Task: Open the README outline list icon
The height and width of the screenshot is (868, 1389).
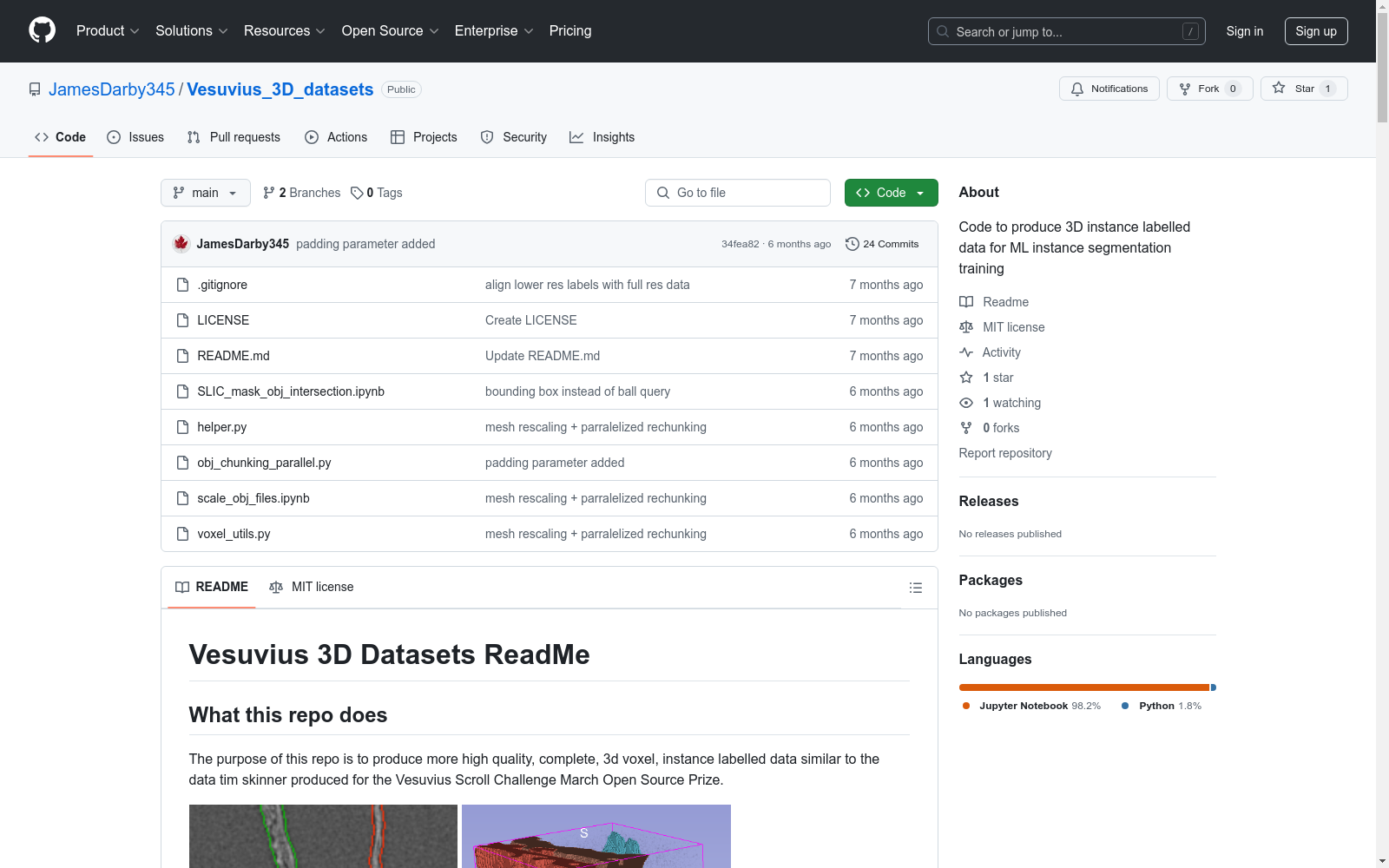Action: [915, 588]
